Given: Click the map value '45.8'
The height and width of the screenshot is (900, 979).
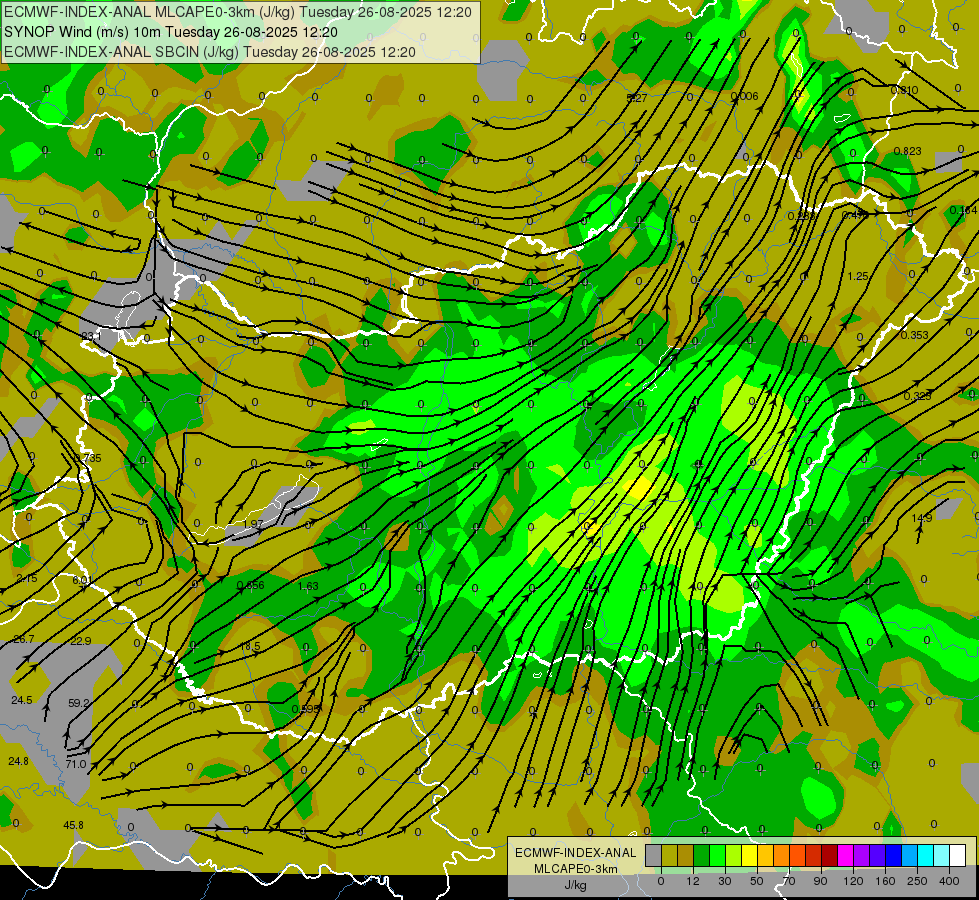Looking at the screenshot, I should pos(74,825).
